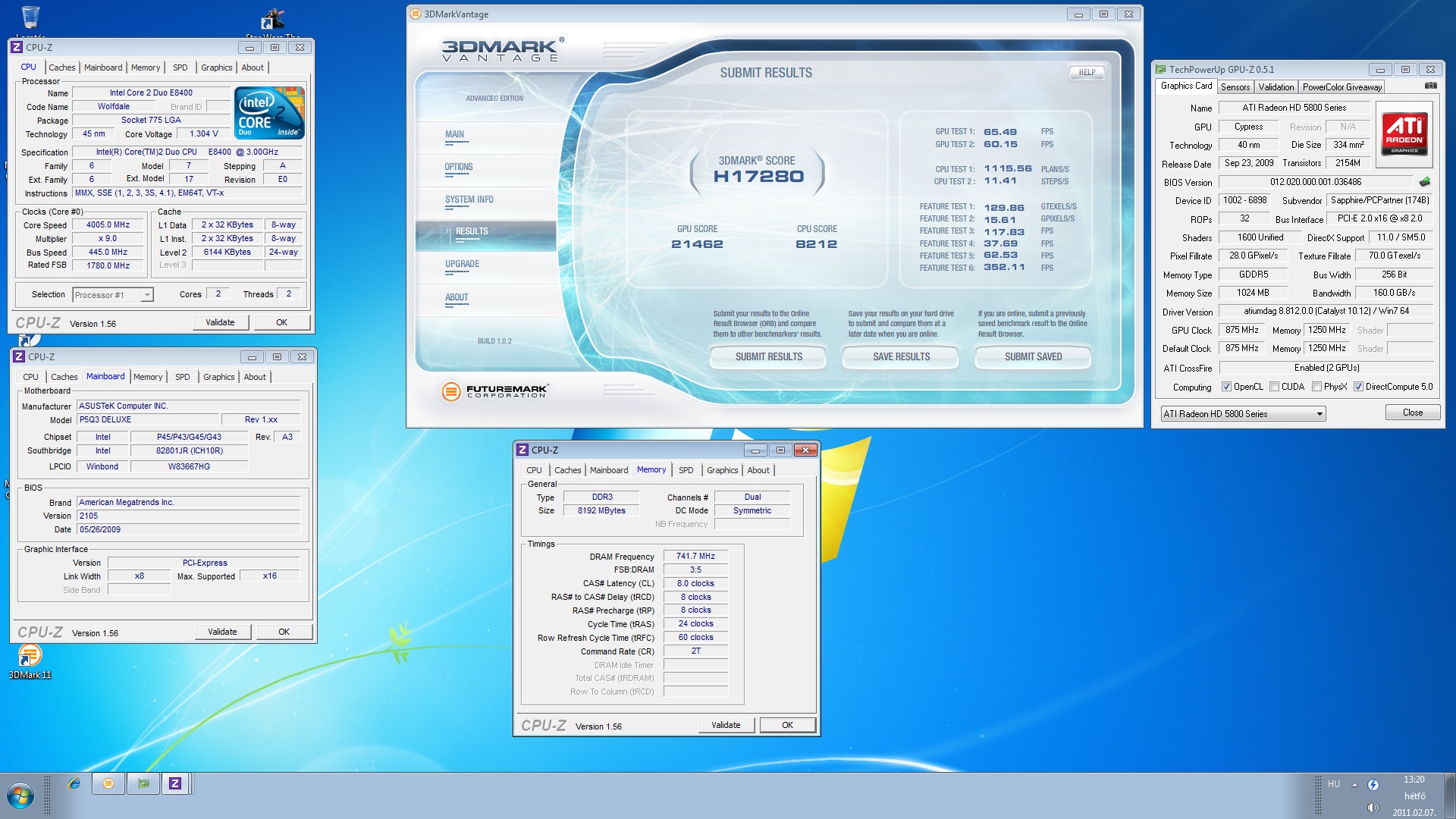Image resolution: width=1456 pixels, height=819 pixels.
Task: Expand the Processor #1 selection dropdown
Action: coord(147,295)
